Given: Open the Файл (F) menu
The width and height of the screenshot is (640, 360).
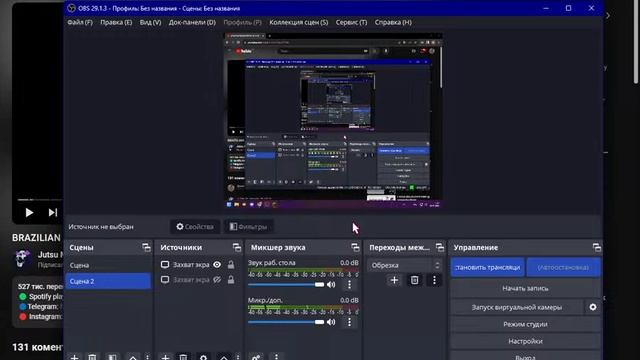Looking at the screenshot, I should click(x=80, y=22).
